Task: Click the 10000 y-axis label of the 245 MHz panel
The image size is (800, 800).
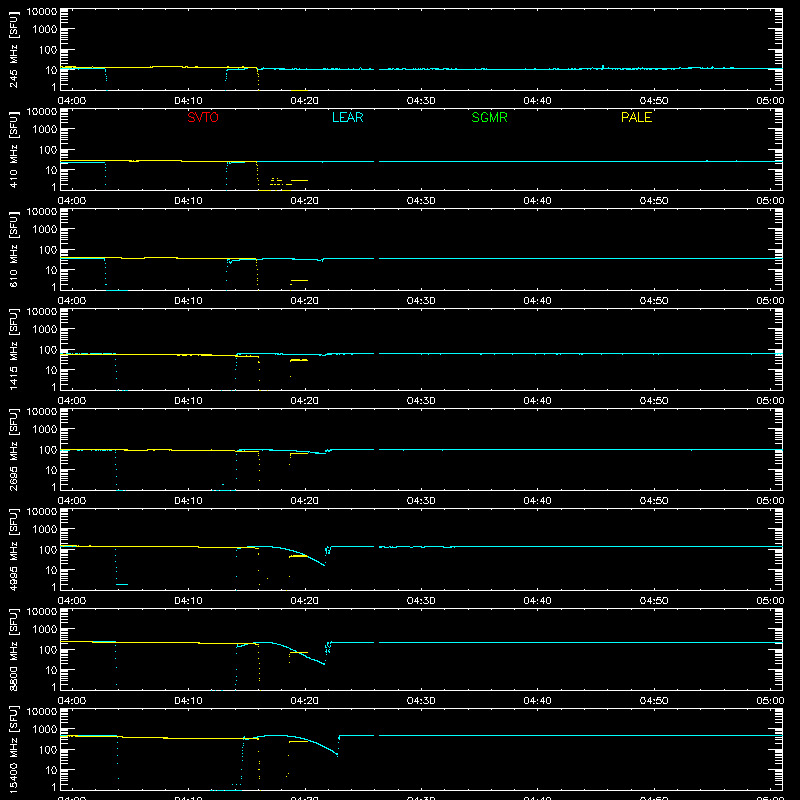Action: [x=42, y=12]
